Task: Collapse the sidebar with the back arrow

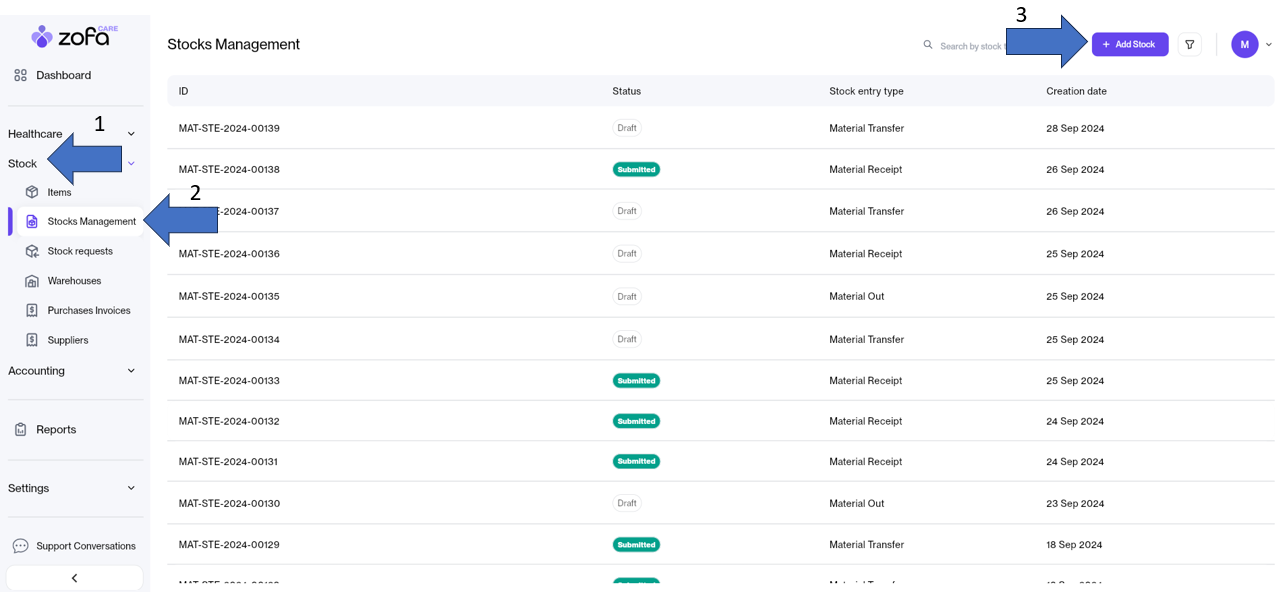Action: (x=74, y=578)
